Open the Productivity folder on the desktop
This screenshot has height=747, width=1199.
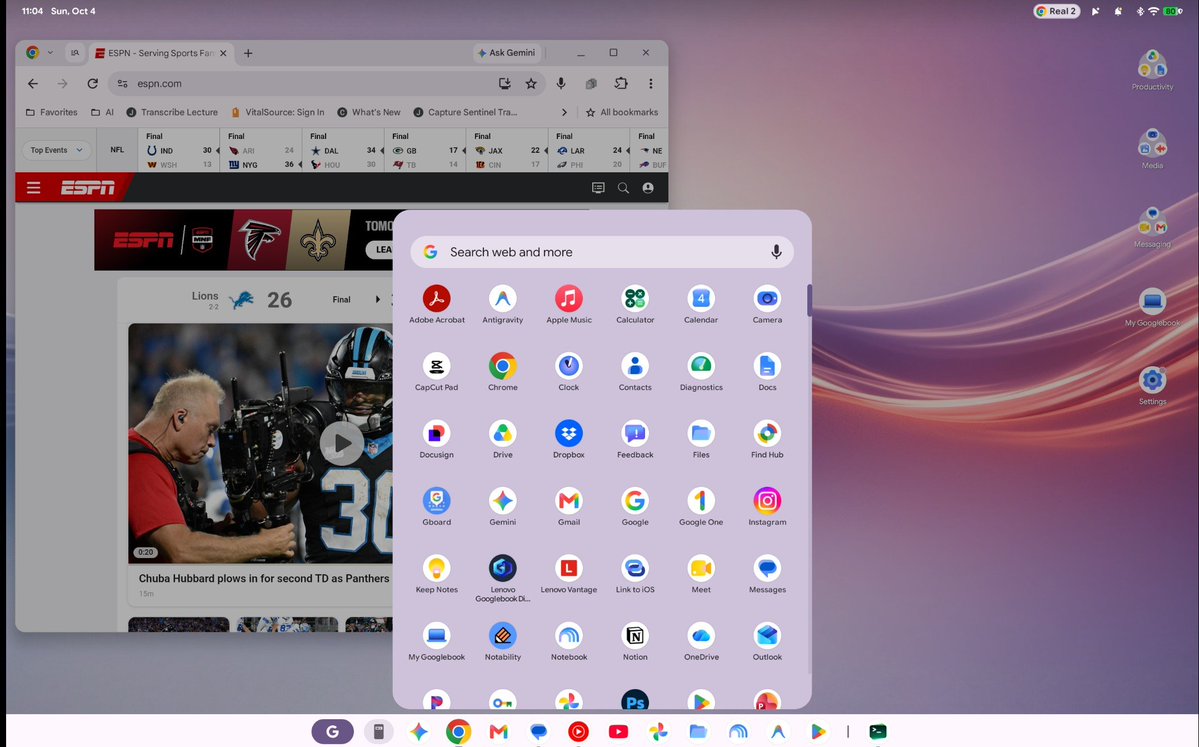tap(1152, 70)
